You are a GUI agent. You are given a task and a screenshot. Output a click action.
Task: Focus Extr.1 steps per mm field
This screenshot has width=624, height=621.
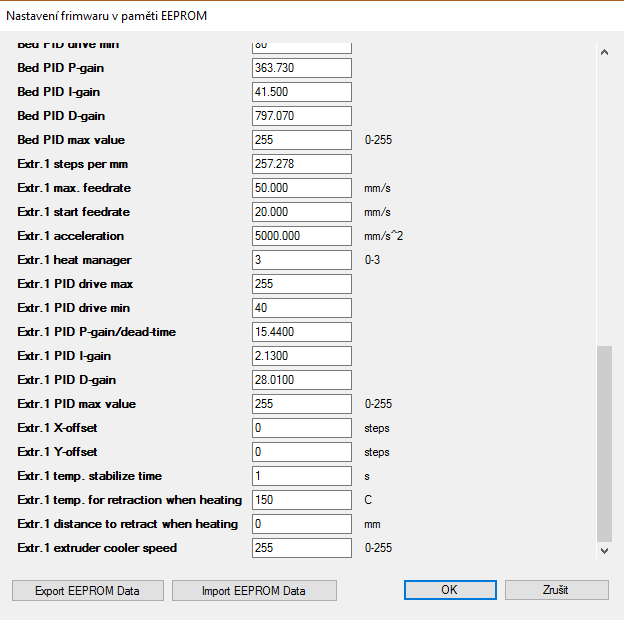pos(301,164)
